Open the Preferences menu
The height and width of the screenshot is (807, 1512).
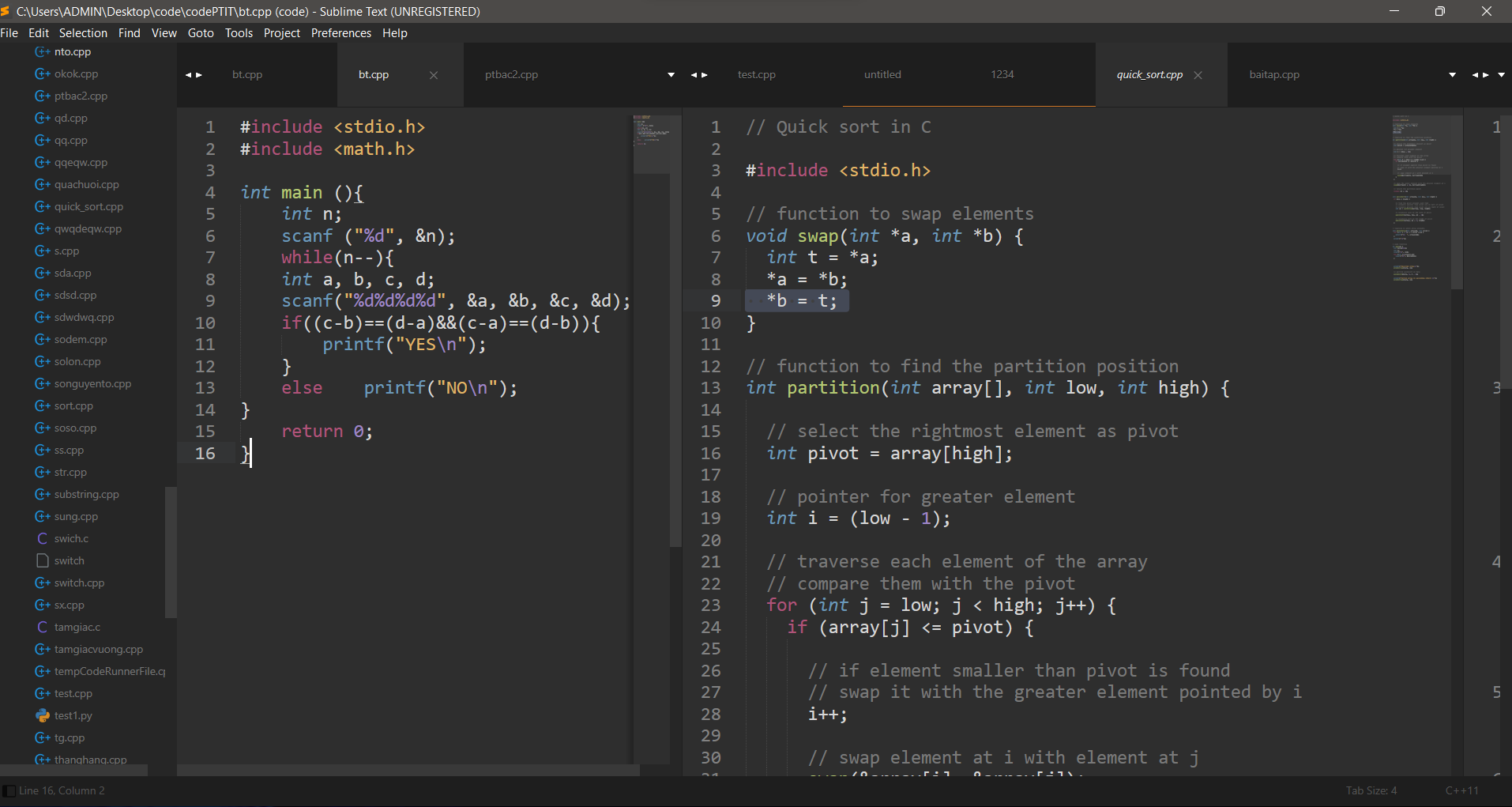(x=340, y=32)
